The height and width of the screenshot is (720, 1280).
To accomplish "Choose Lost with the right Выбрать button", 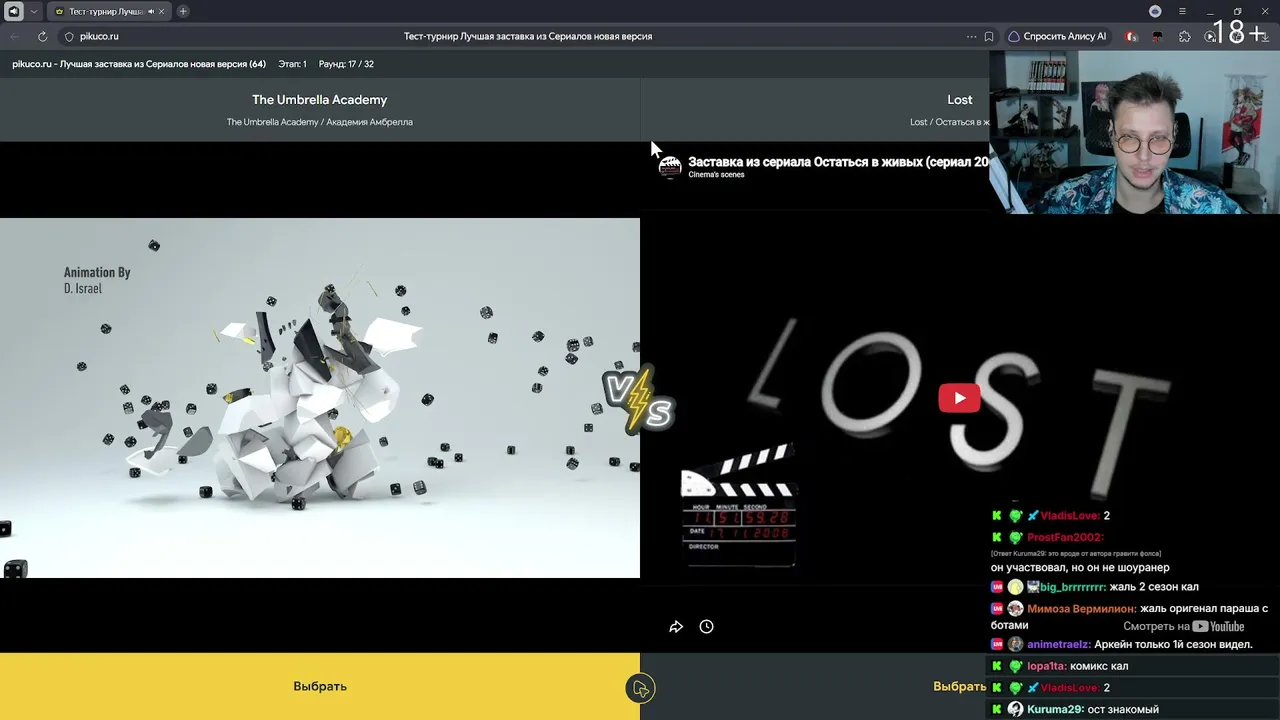I will [x=960, y=686].
